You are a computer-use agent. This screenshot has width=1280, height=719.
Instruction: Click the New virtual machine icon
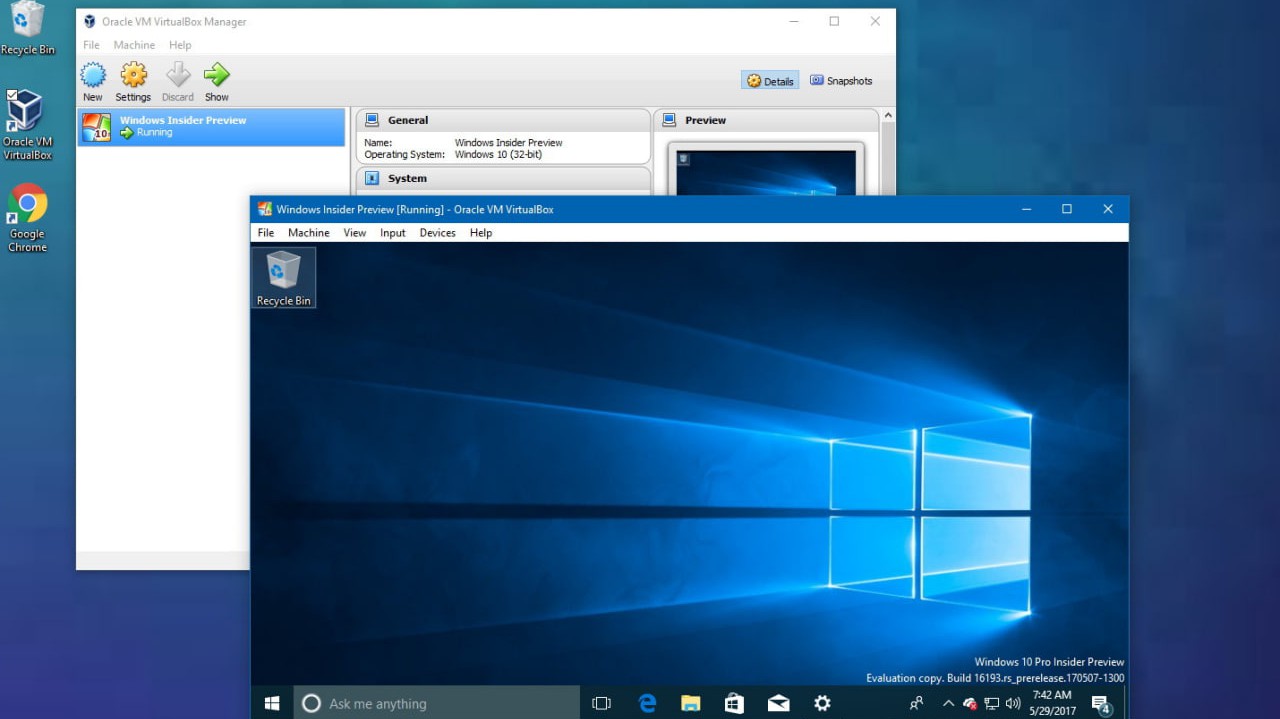(93, 76)
